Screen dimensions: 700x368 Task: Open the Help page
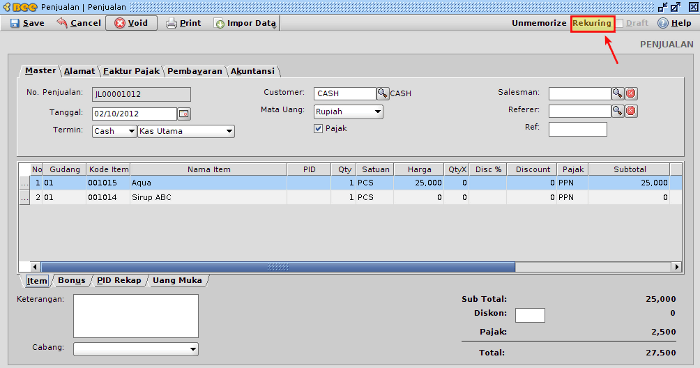(675, 23)
